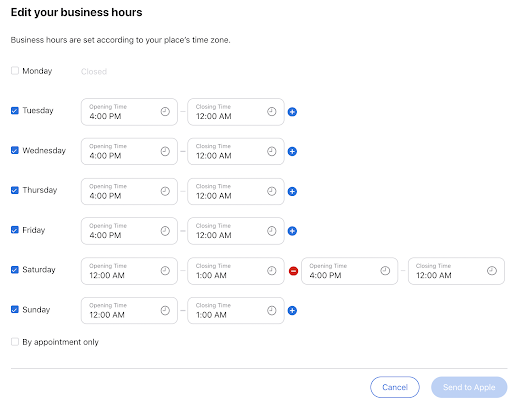
Task: Add extra hours to Thursday
Action: tap(292, 192)
